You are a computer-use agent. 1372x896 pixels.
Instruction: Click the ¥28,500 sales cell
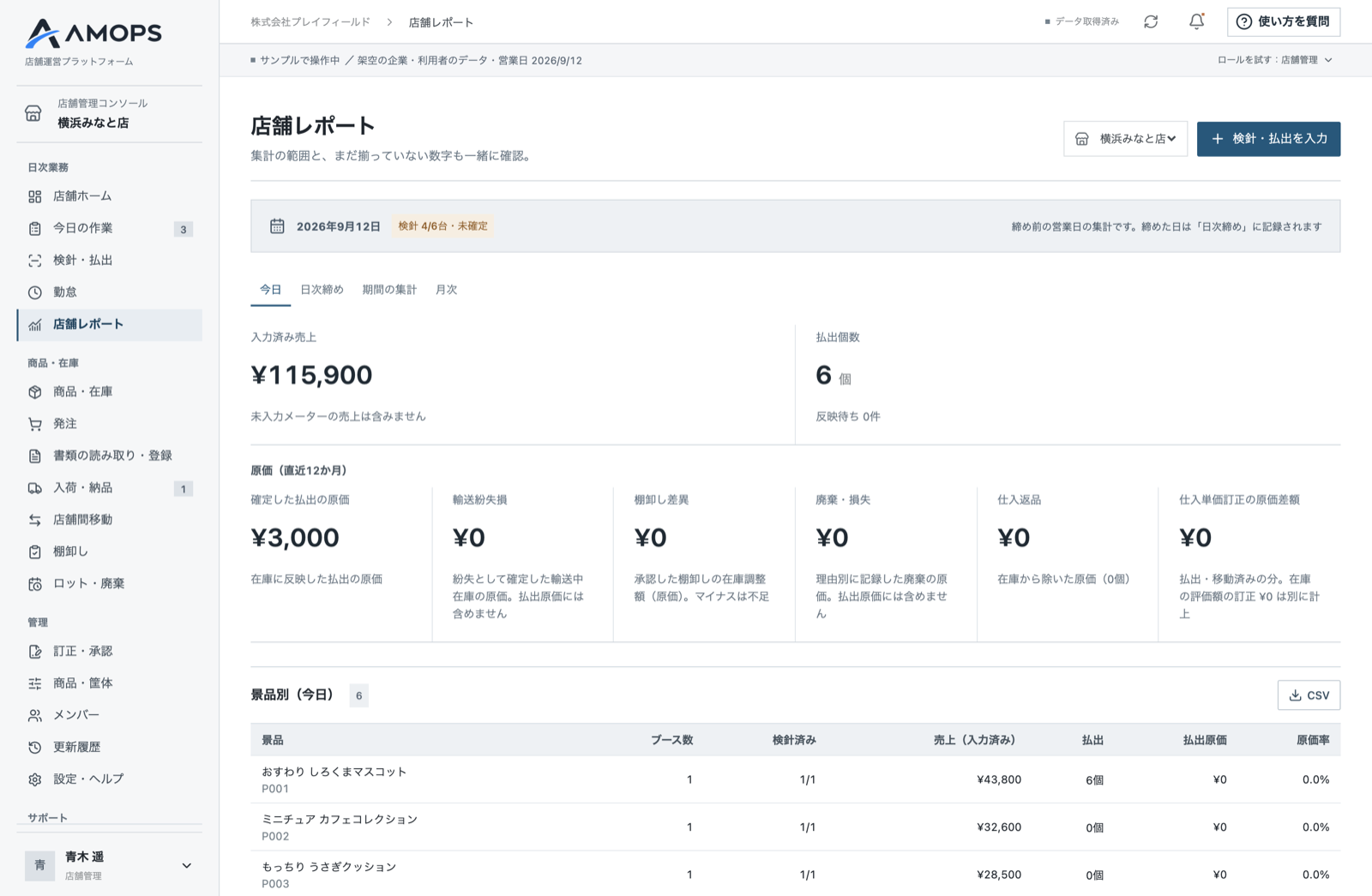click(x=999, y=875)
